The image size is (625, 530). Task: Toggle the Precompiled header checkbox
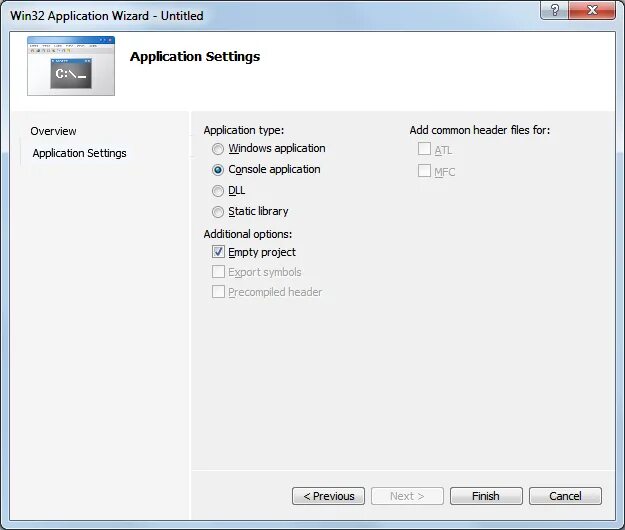tap(218, 292)
